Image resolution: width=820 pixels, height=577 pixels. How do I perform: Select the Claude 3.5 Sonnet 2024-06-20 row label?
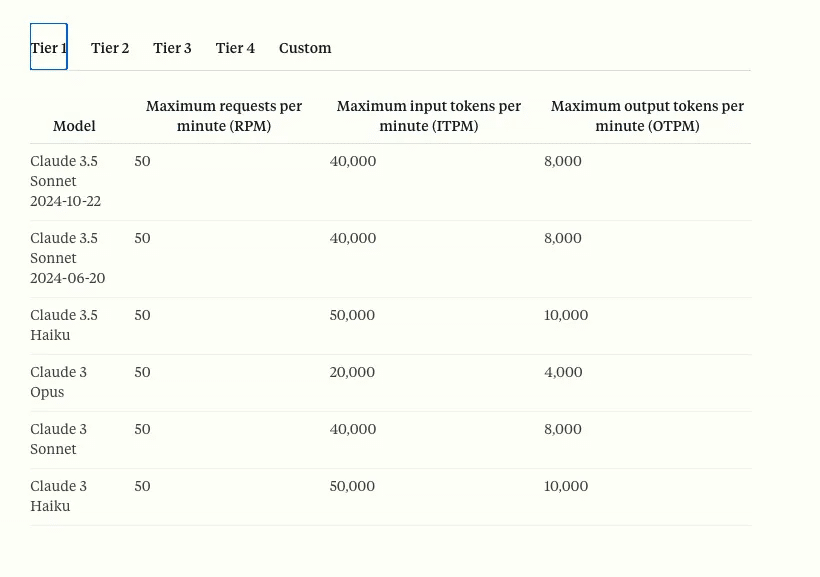click(x=67, y=258)
